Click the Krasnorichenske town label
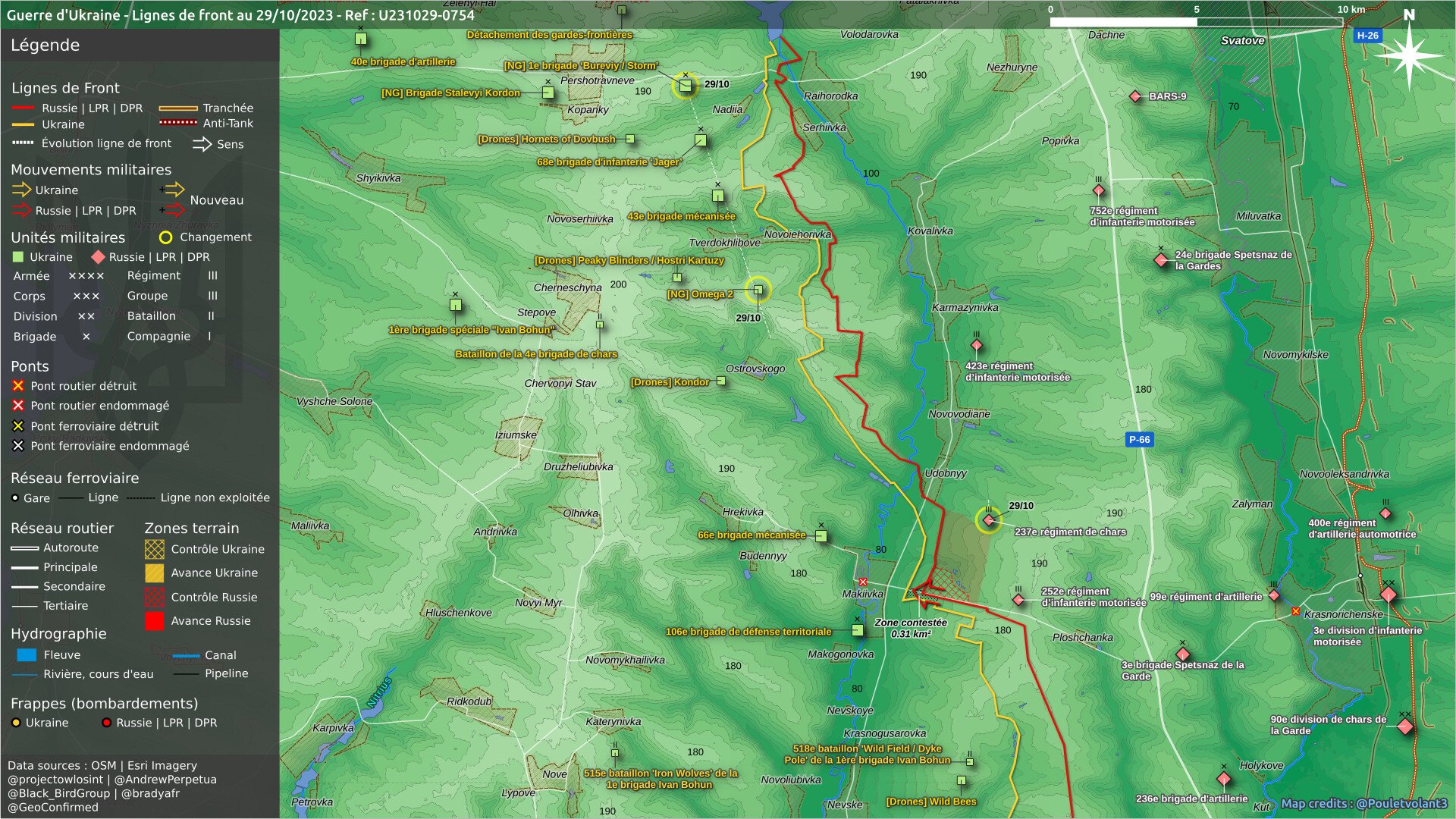The width and height of the screenshot is (1456, 819). pos(1344,614)
